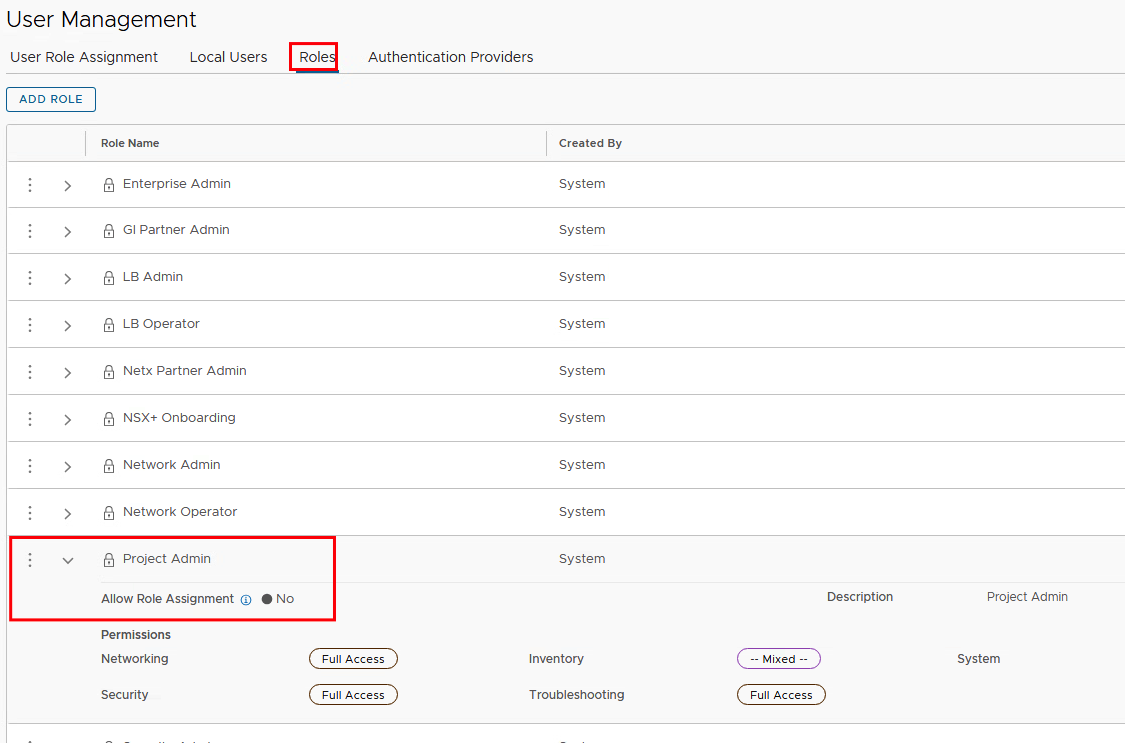Collapse the Project Admin role row
Screen dimensions: 1125x743
68,561
